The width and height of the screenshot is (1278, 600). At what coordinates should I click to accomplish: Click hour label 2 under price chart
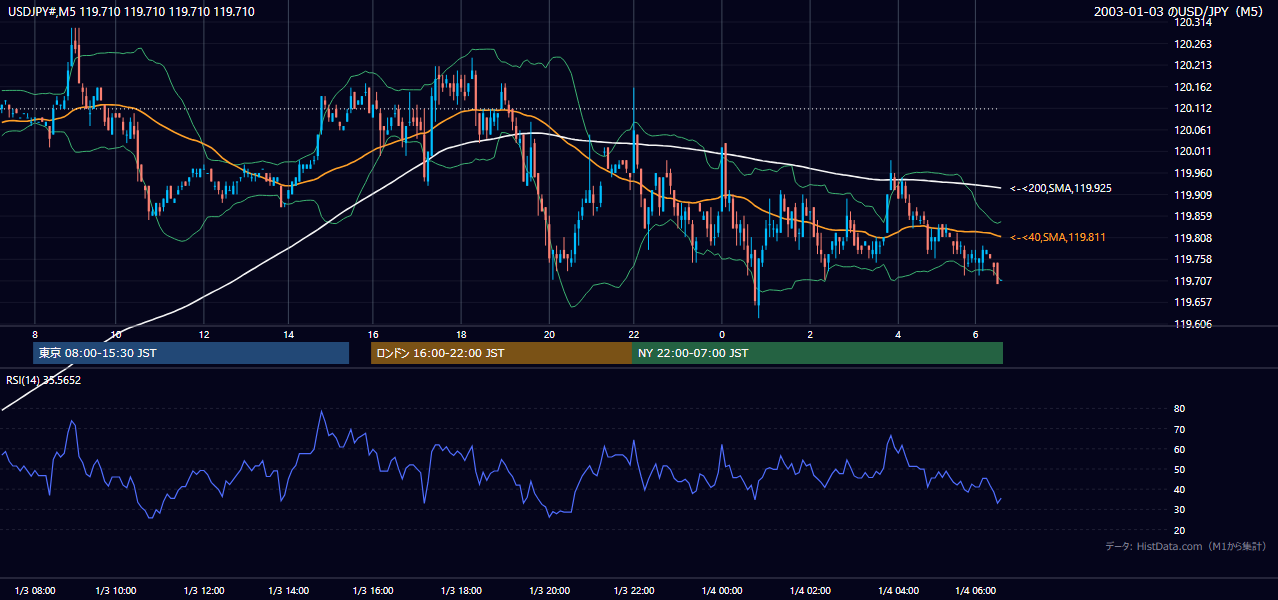point(810,334)
